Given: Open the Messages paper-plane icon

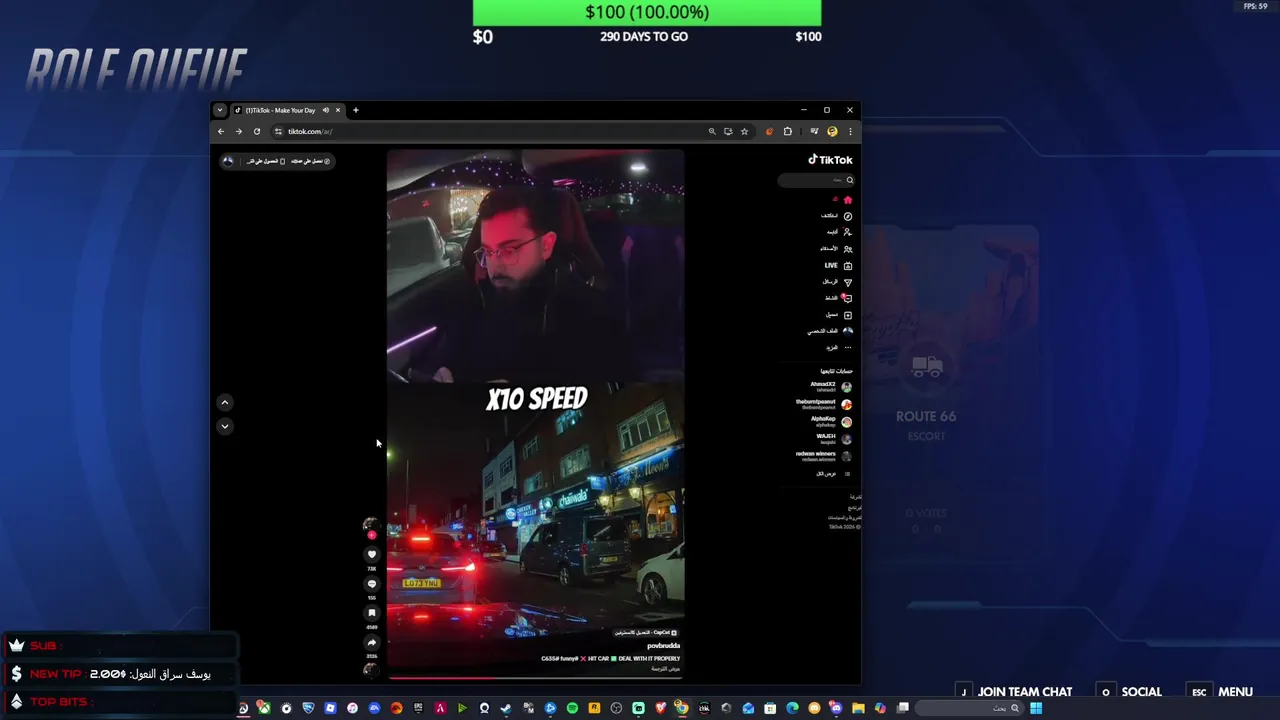Looking at the screenshot, I should coord(848,282).
